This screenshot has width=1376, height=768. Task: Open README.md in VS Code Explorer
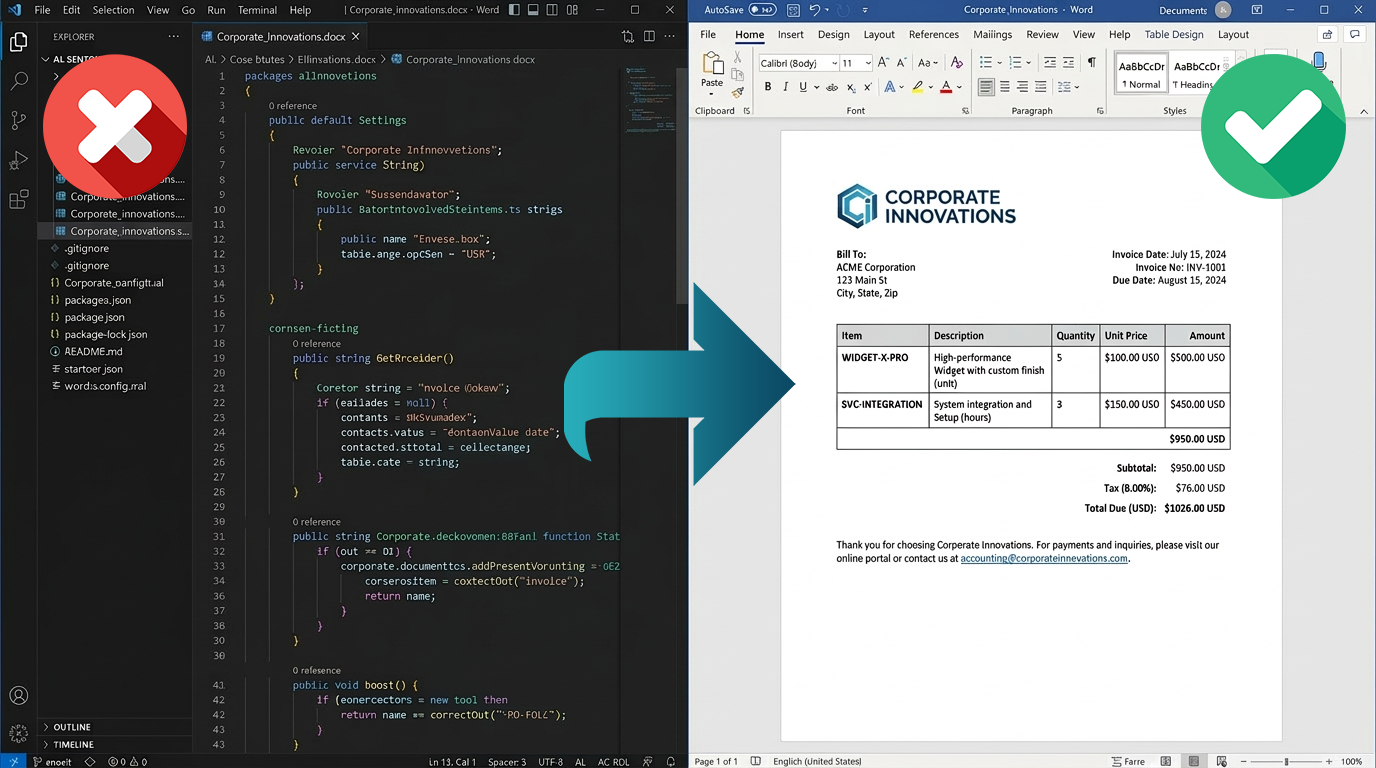click(93, 352)
